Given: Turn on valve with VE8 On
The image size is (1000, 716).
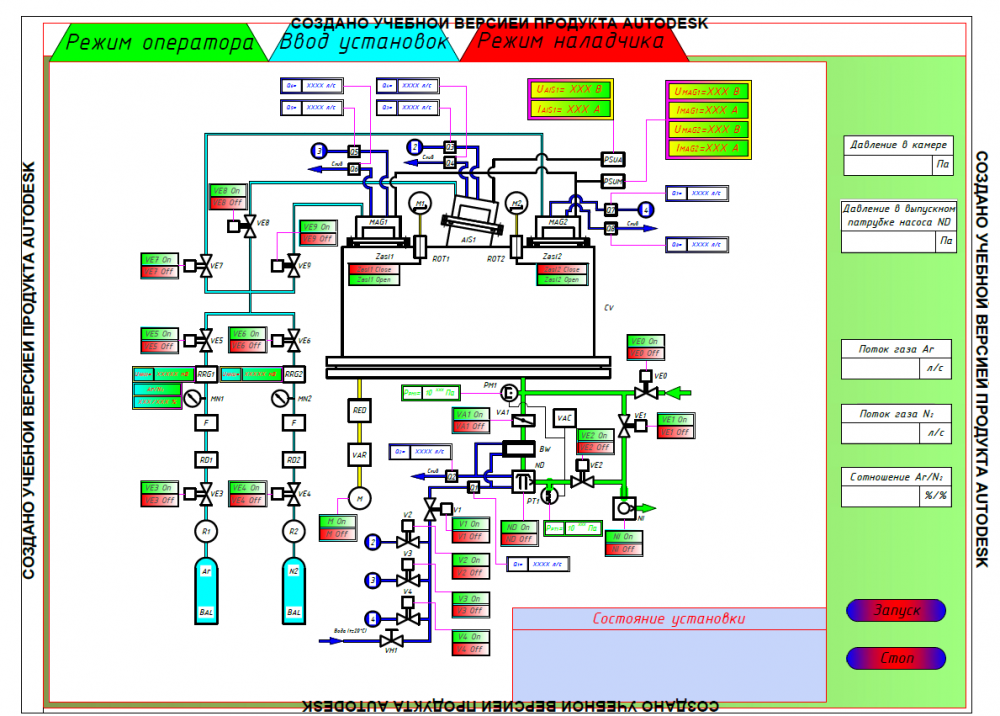Looking at the screenshot, I should tap(228, 191).
